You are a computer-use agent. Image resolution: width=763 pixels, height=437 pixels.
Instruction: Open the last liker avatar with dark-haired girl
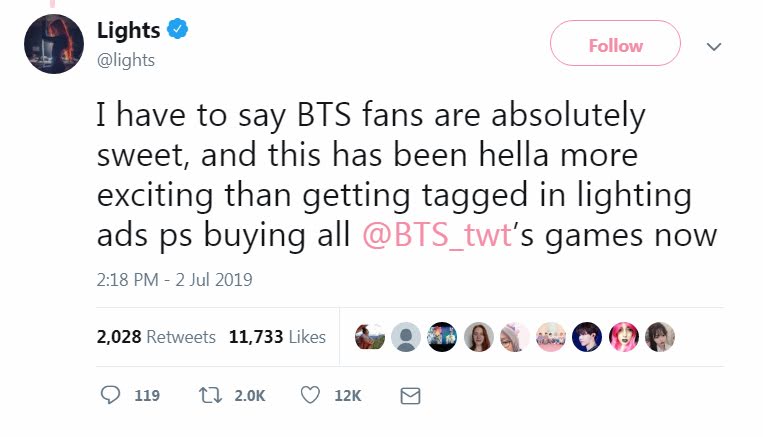[660, 337]
